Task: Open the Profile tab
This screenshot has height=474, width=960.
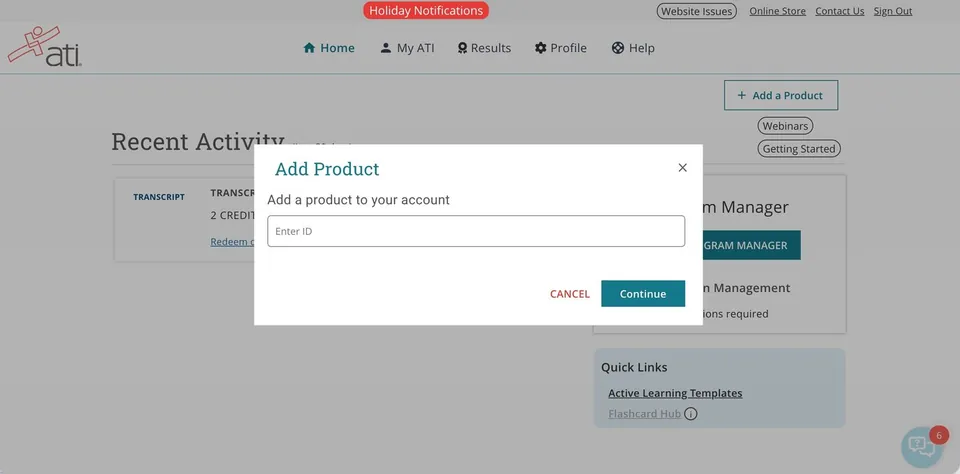Action: [x=560, y=48]
